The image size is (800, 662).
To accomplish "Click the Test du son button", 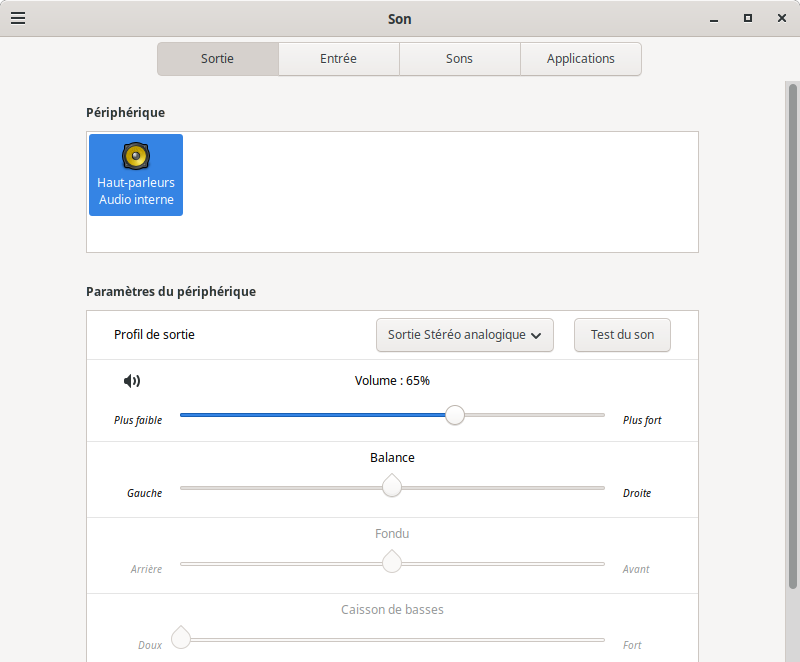I will (x=622, y=335).
